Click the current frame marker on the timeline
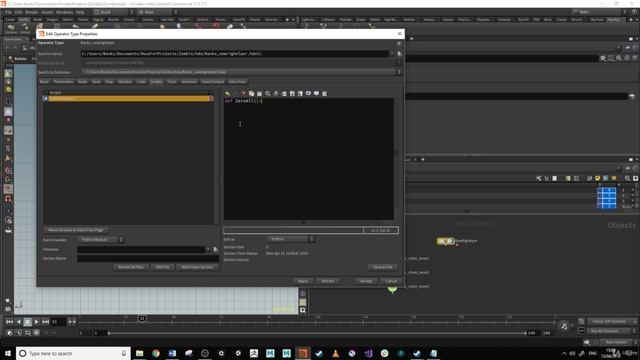640x360 pixels. pyautogui.click(x=142, y=318)
